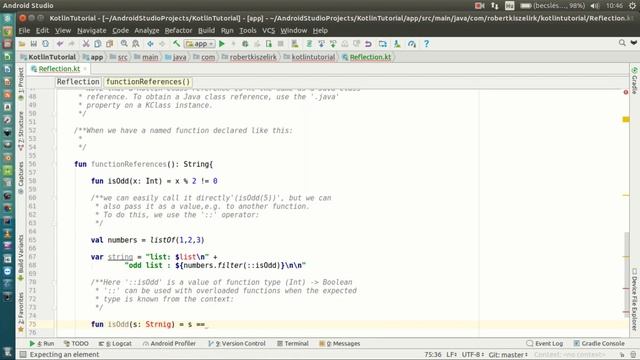Change line separator LF in status bar
The height and width of the screenshot is (360, 640).
451,354
